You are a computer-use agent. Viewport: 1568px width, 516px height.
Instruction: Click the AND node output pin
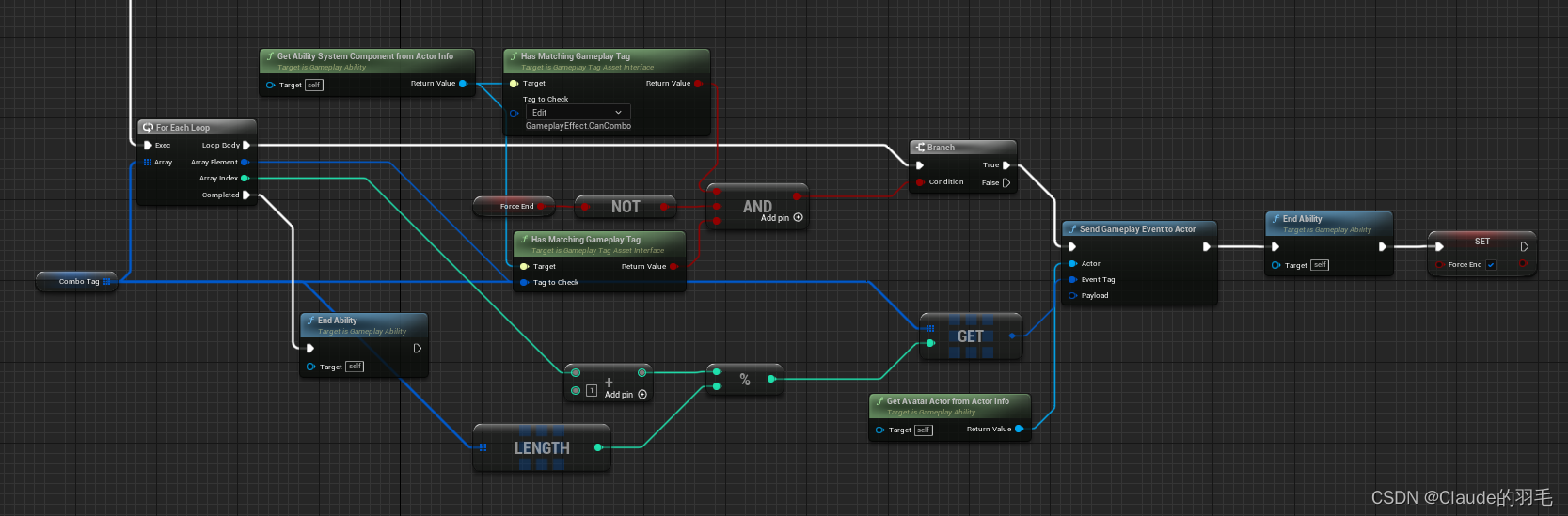pyautogui.click(x=797, y=196)
